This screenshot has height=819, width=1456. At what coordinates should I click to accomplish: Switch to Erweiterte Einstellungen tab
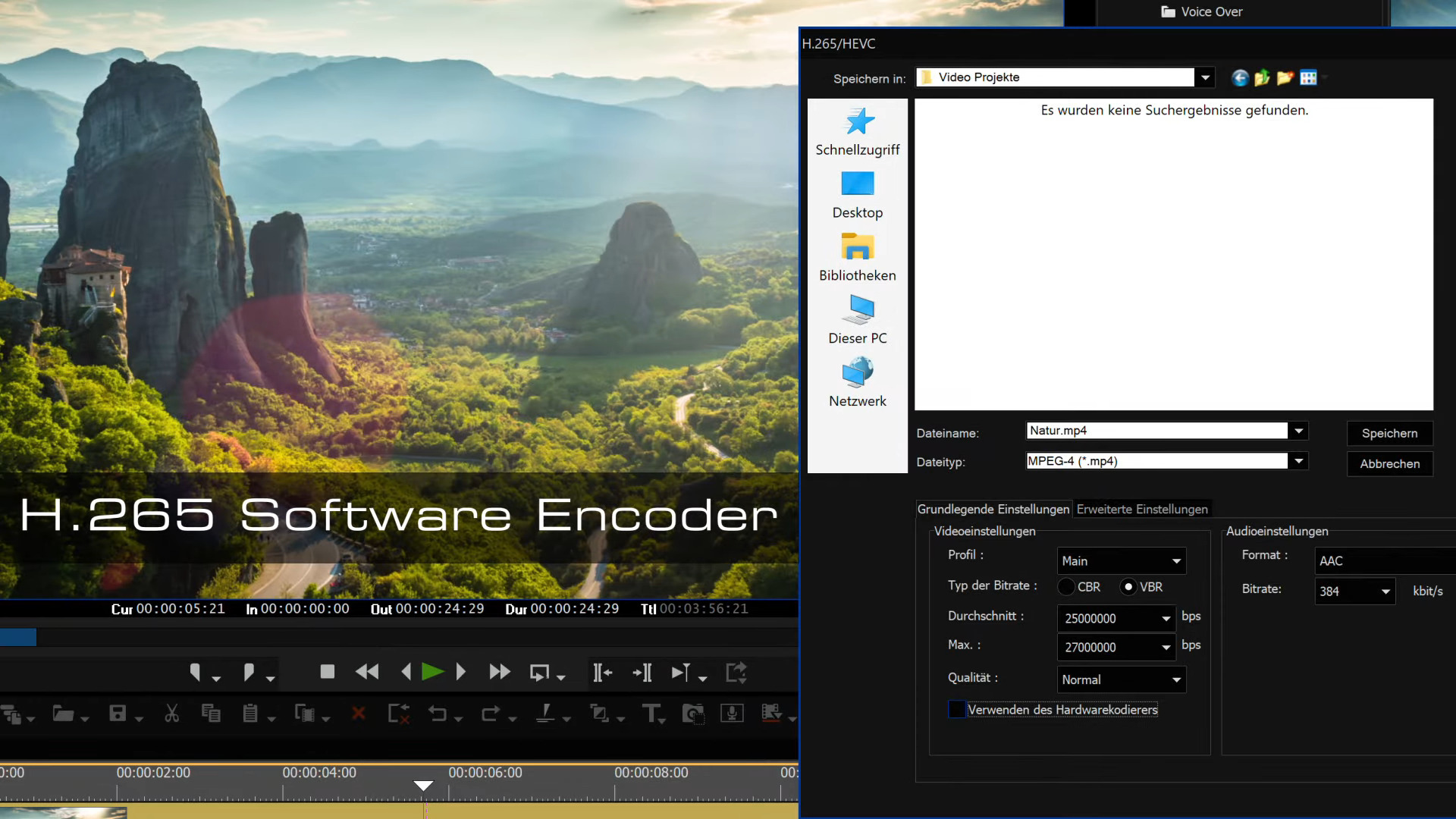pos(1142,510)
